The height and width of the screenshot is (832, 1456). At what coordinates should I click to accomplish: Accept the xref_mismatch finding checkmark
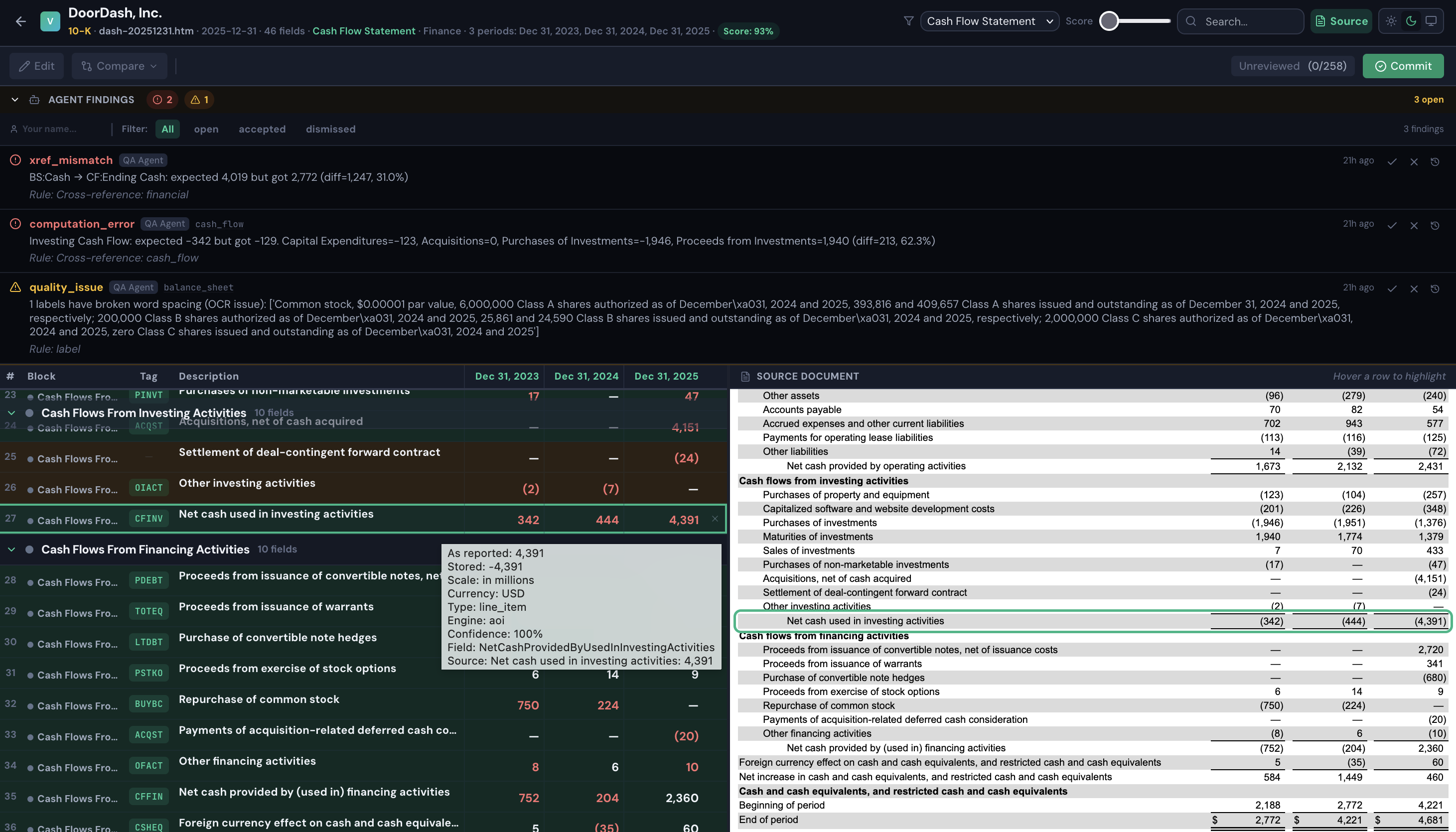1392,162
